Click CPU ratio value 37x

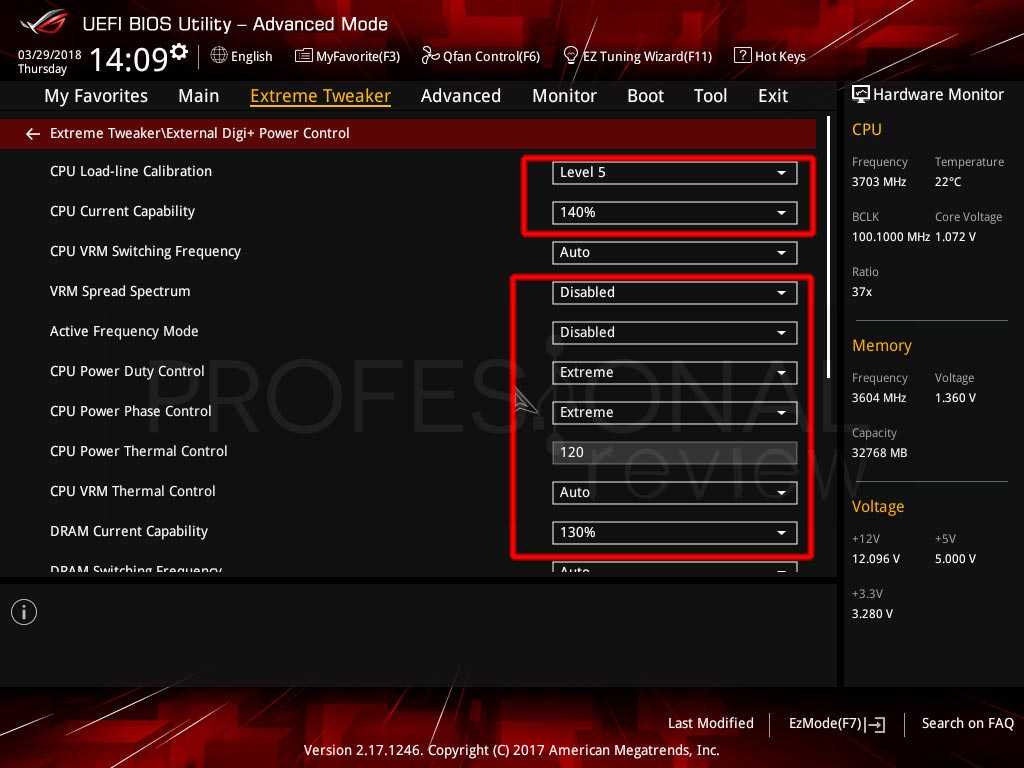point(861,292)
